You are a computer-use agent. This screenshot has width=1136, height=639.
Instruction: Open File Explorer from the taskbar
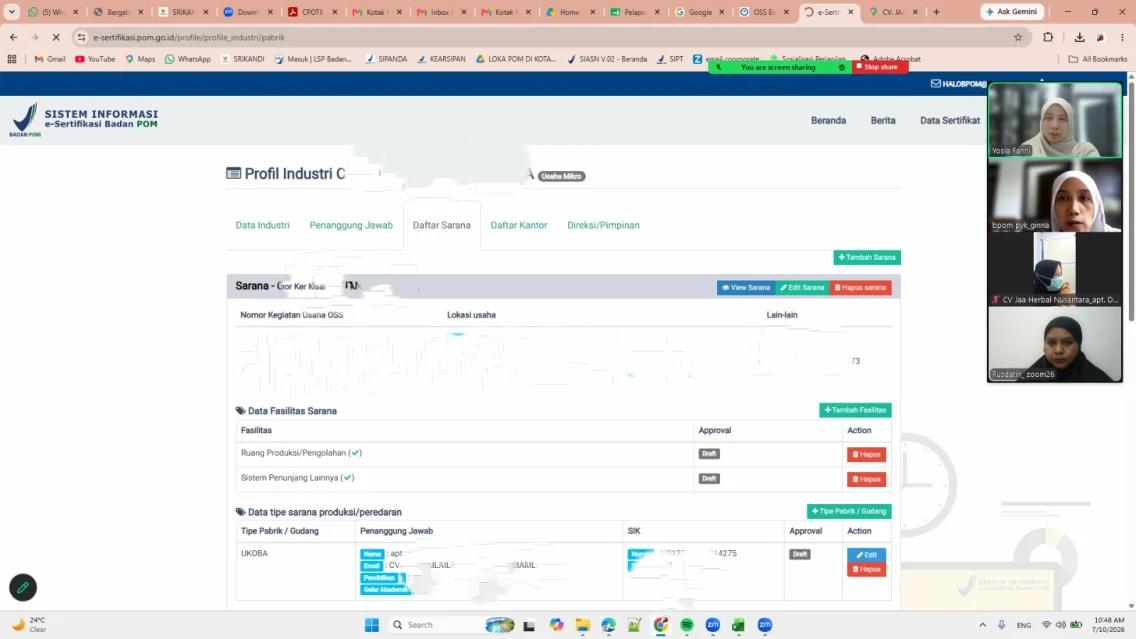click(x=582, y=625)
